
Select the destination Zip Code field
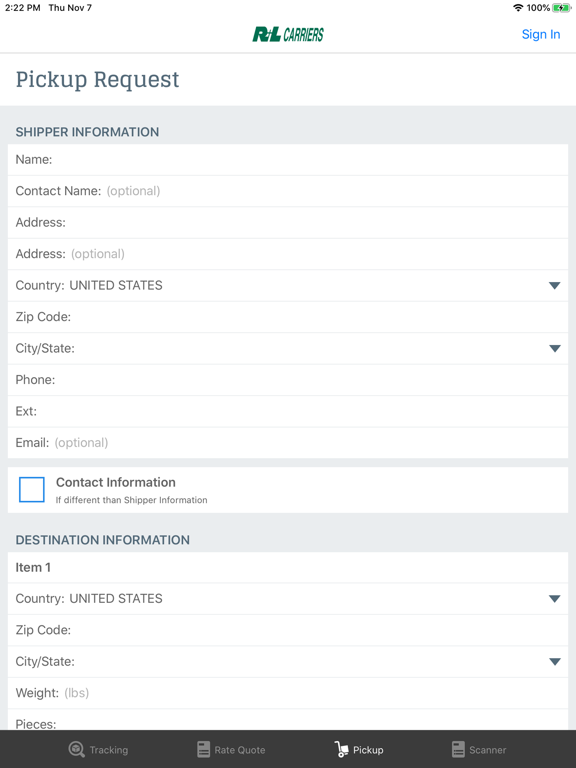point(288,630)
